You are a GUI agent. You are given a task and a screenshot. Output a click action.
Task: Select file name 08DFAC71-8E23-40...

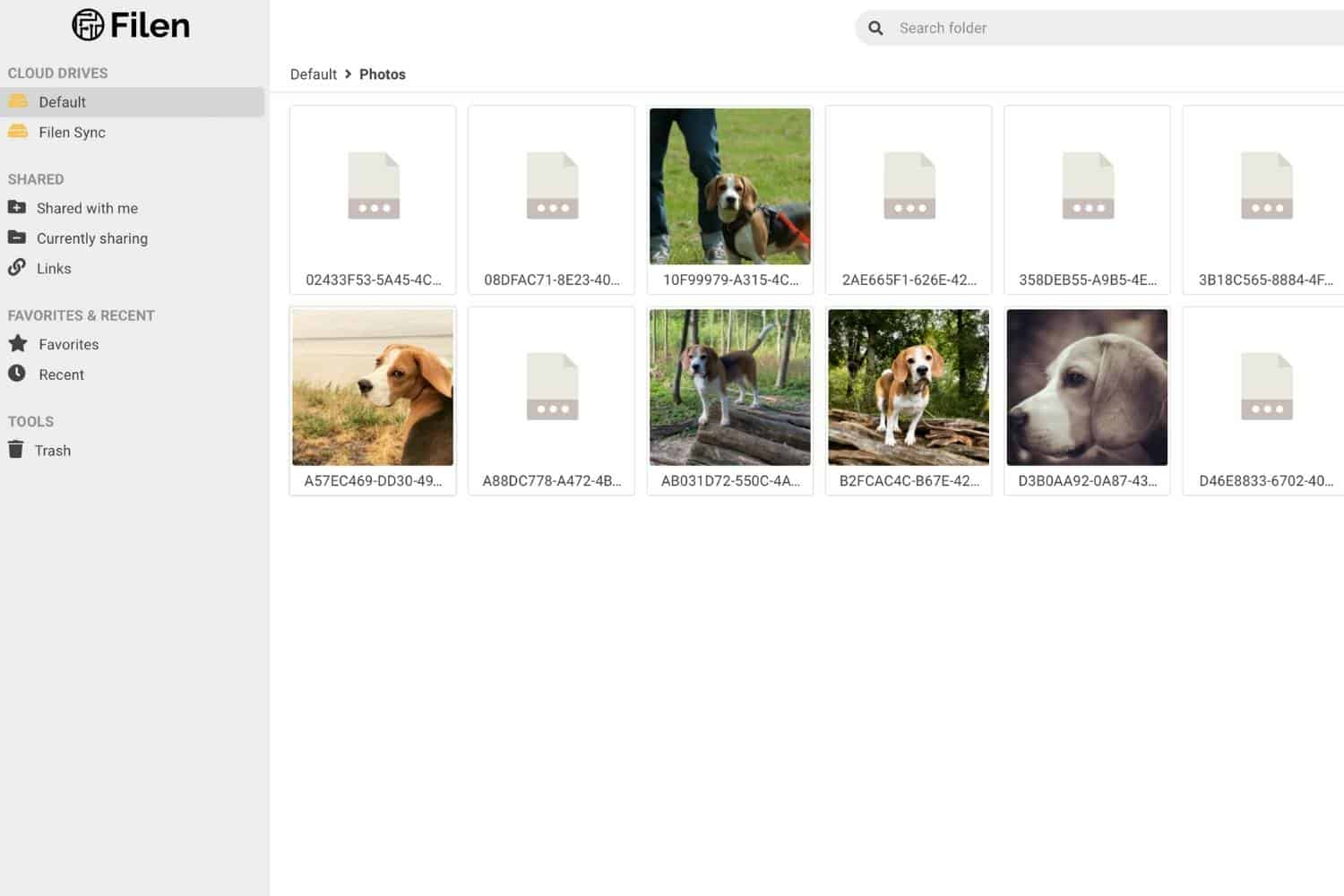pos(552,280)
